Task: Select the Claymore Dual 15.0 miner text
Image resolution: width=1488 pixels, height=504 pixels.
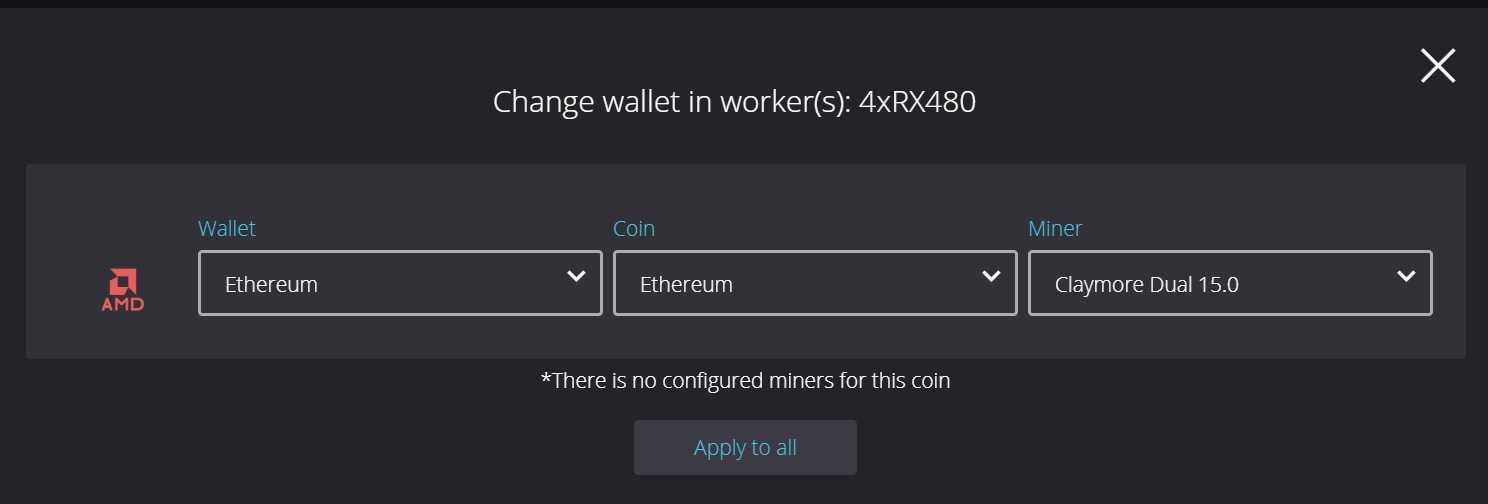Action: (1147, 284)
